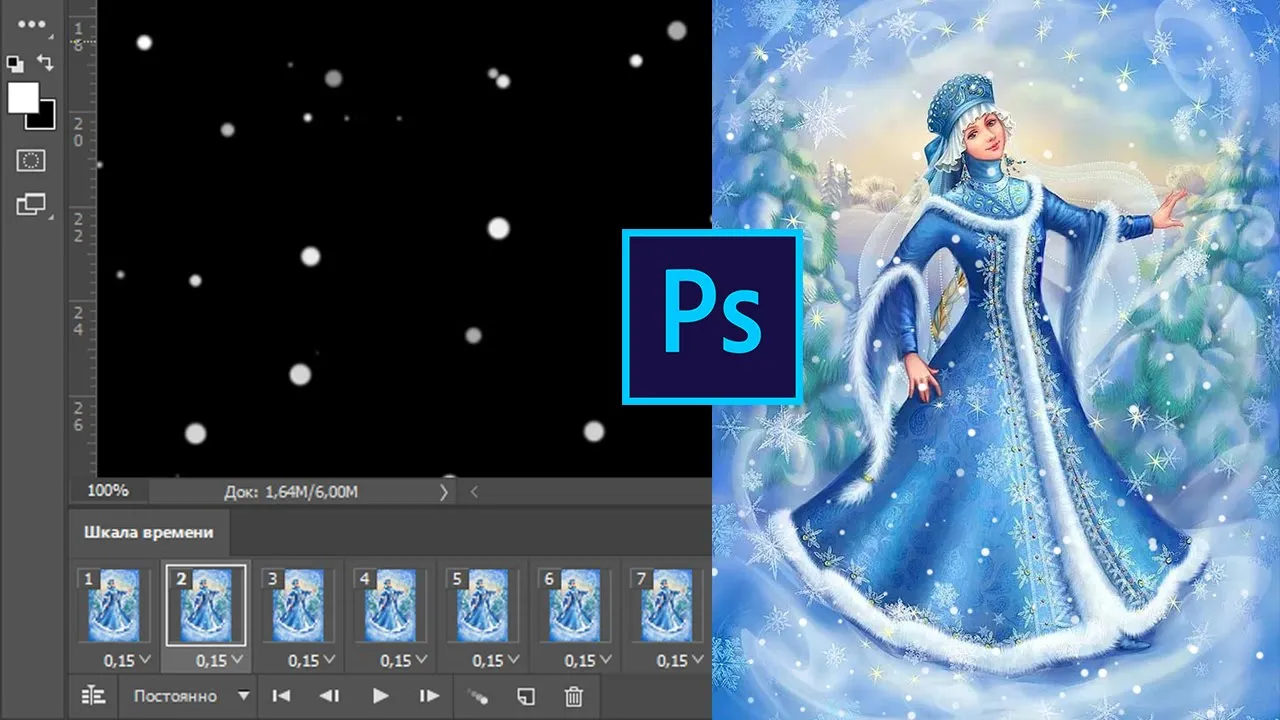Select animation frame 3 thumbnail

click(x=297, y=606)
